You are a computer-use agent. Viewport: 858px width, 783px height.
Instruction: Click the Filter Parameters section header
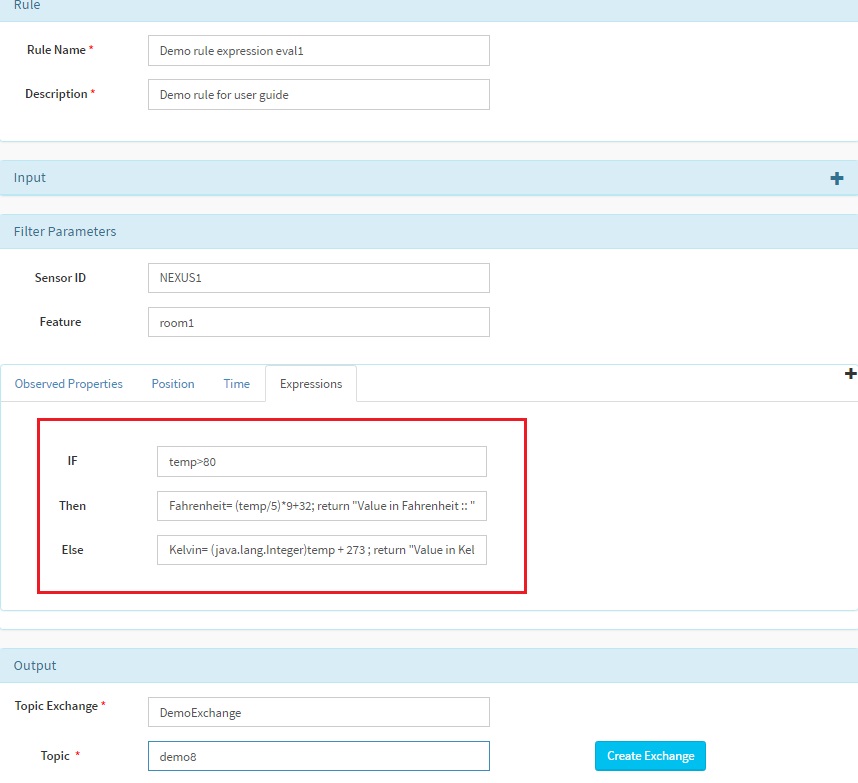click(429, 231)
